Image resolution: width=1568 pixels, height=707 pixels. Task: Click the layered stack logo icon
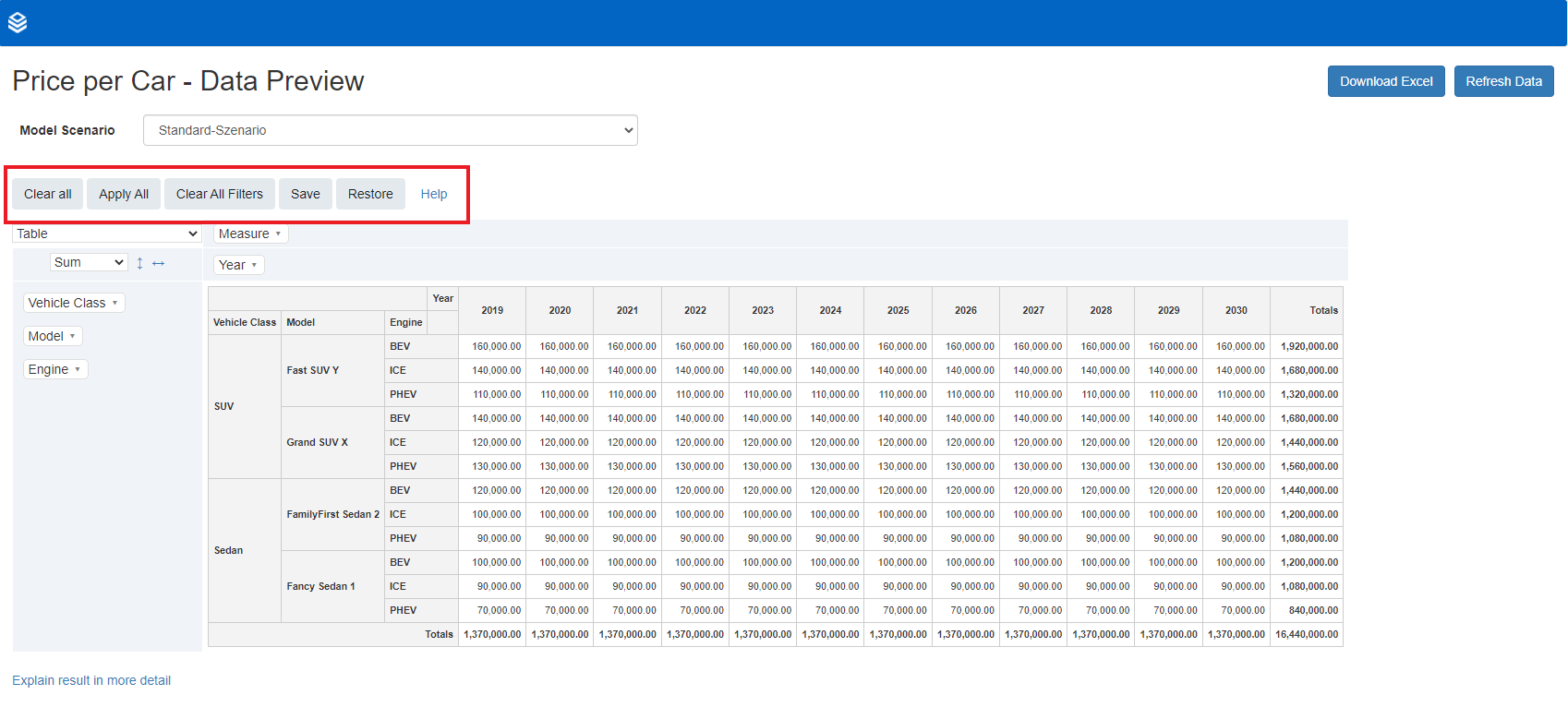click(18, 23)
